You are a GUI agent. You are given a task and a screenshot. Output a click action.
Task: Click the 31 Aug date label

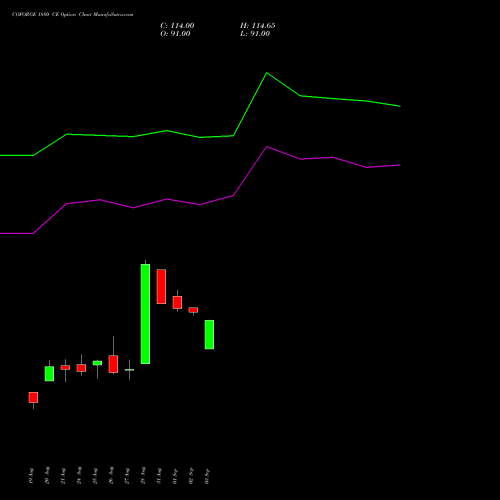point(159,476)
